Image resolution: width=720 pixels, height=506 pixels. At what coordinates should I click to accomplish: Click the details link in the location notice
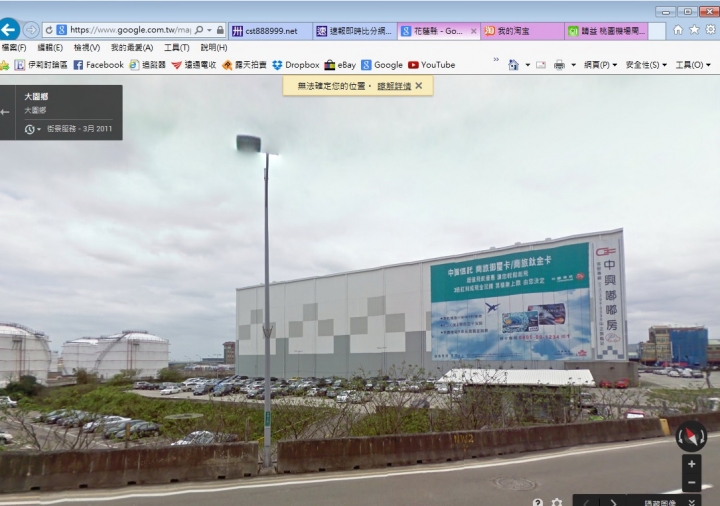click(394, 86)
